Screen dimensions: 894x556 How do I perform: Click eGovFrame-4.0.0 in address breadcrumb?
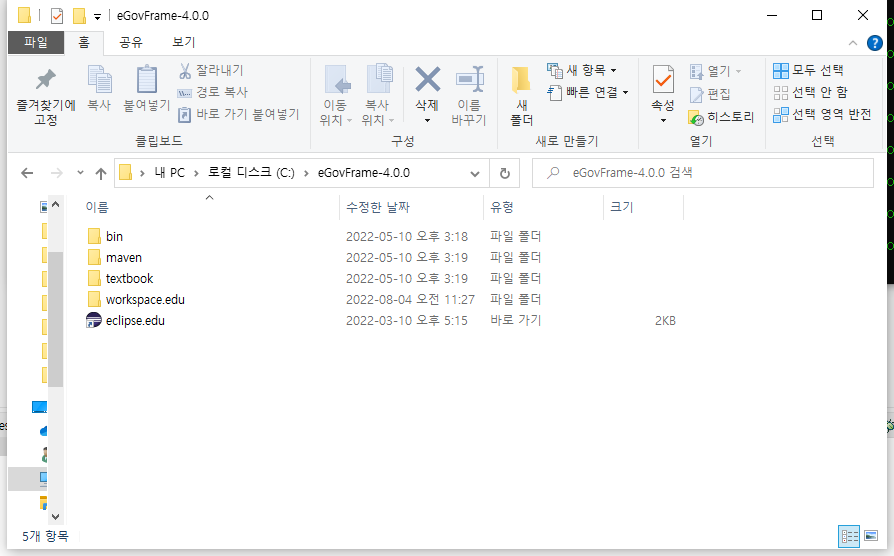pyautogui.click(x=364, y=173)
